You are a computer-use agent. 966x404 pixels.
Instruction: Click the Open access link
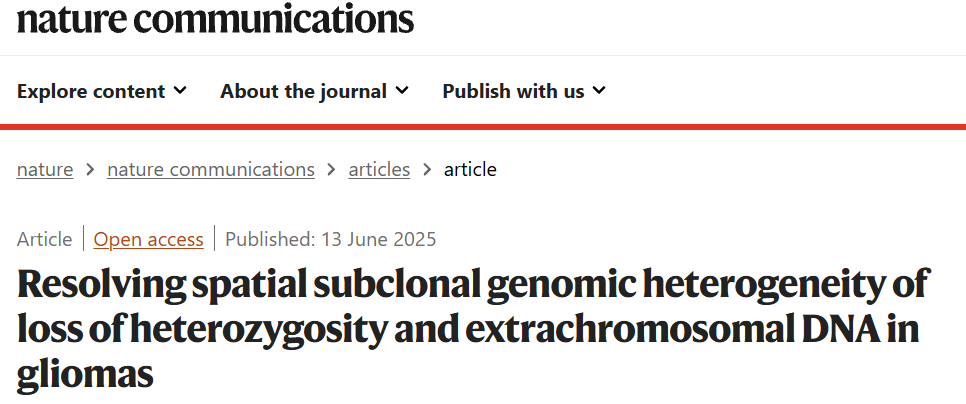coord(149,239)
